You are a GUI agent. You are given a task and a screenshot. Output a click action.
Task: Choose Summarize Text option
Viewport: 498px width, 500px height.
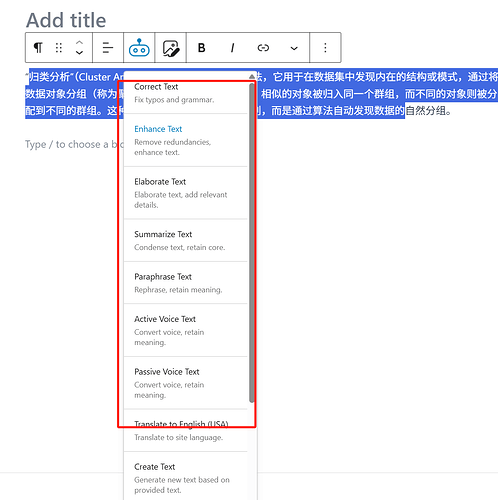(186, 241)
